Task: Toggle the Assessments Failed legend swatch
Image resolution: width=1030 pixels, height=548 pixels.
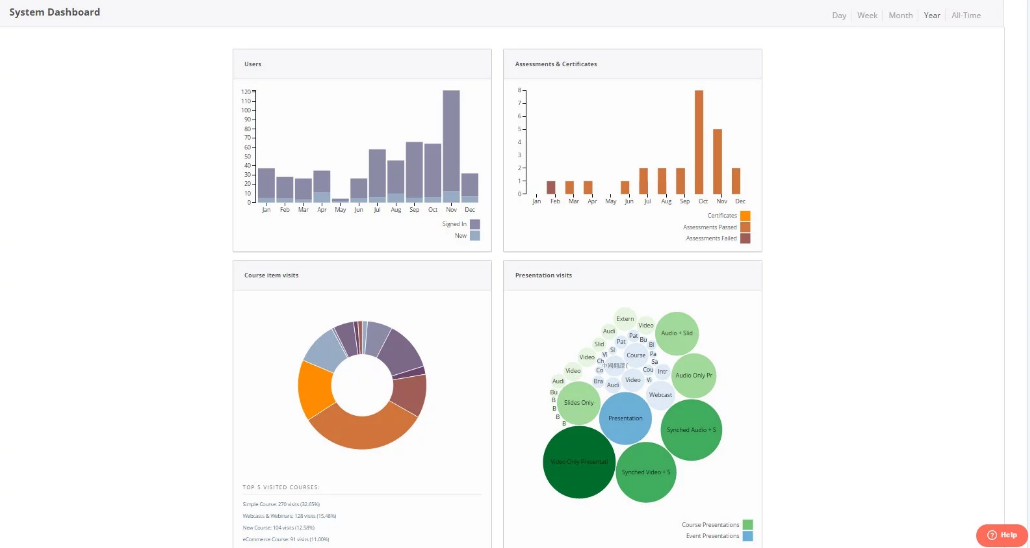Action: click(745, 239)
